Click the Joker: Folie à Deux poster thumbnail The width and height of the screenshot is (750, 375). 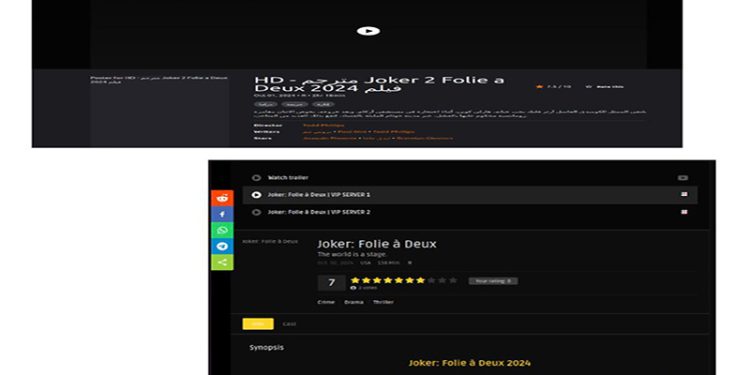[270, 242]
